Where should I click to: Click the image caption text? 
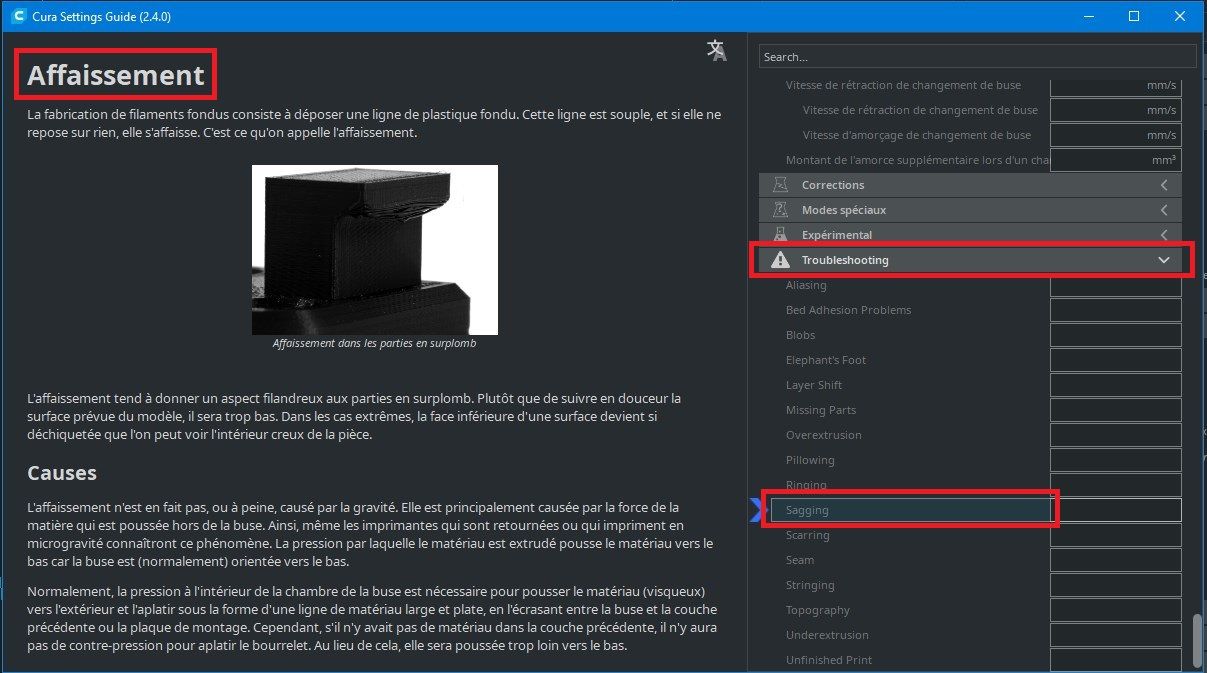point(374,343)
